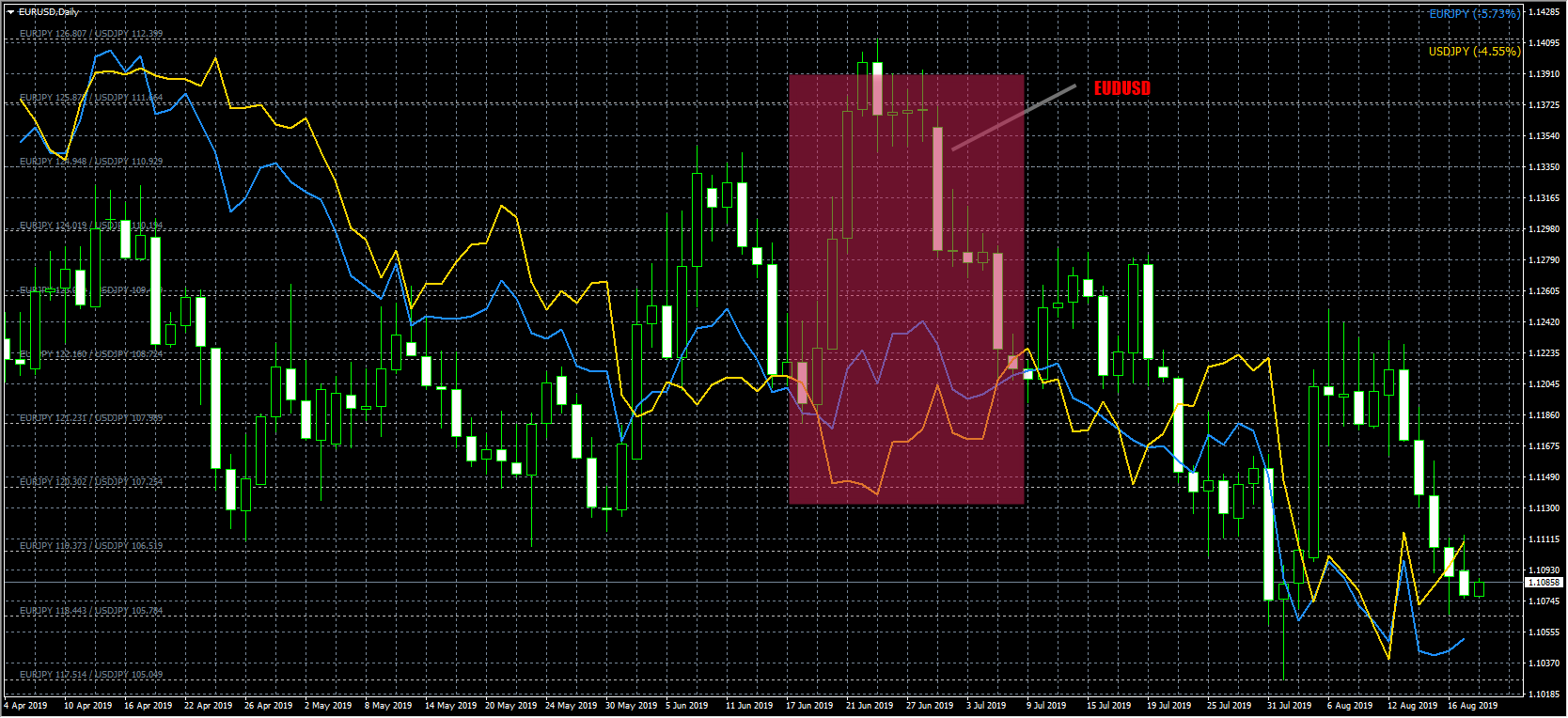The image size is (1568, 718).
Task: Click the 1.12235 price axis label
Action: [1543, 353]
